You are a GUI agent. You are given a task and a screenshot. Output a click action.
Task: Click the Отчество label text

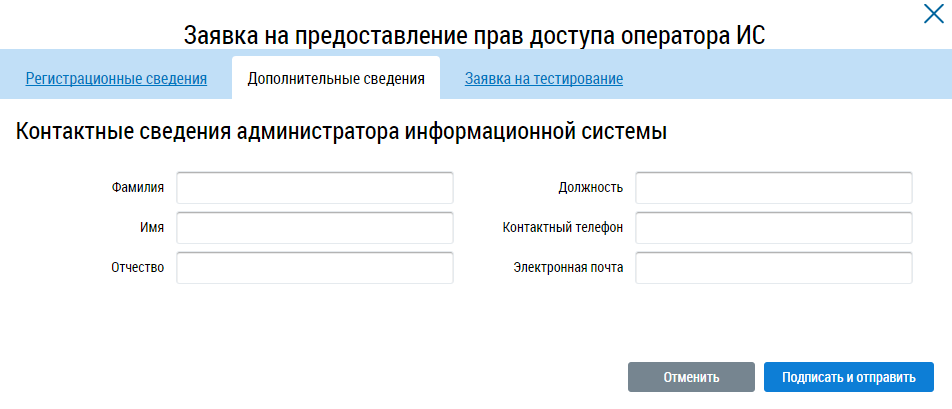pyautogui.click(x=138, y=268)
